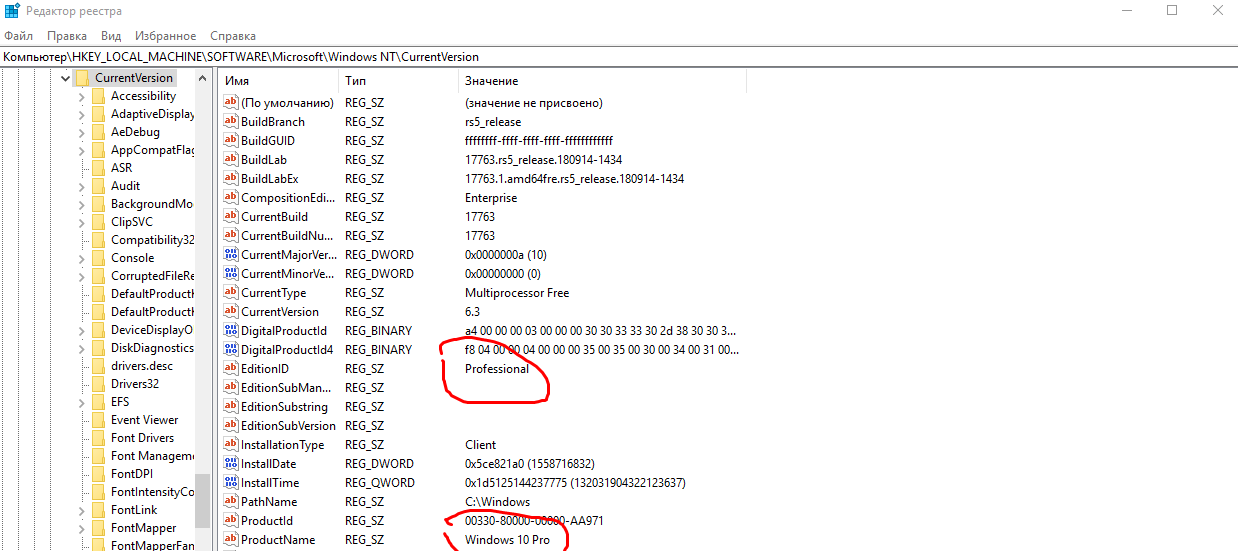Select the EditionSubstring value name
Image resolution: width=1238 pixels, height=551 pixels.
(284, 407)
